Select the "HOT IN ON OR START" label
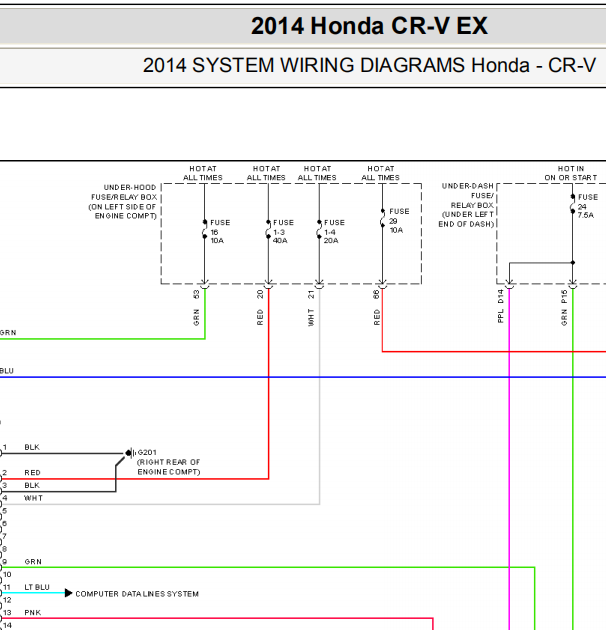The width and height of the screenshot is (606, 630). coord(571,173)
